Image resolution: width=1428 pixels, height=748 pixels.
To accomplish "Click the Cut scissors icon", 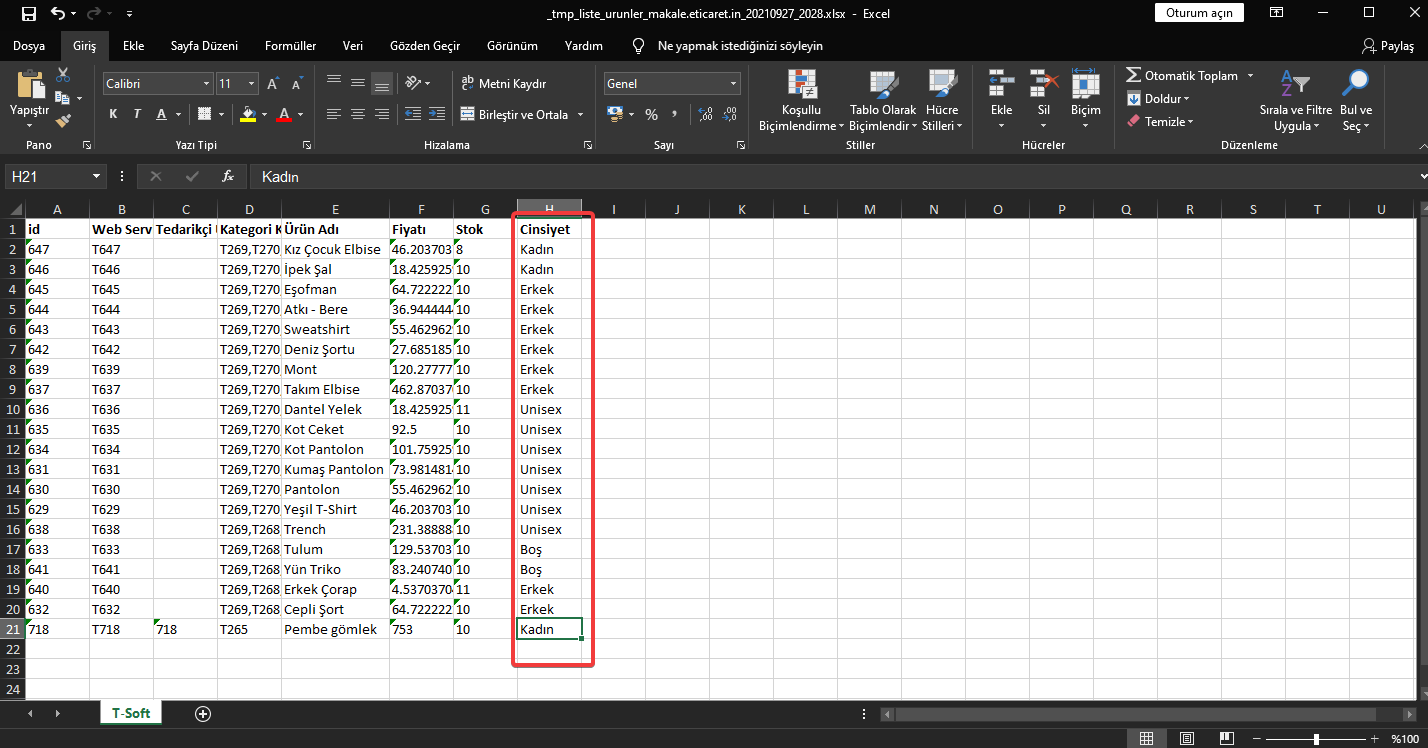I will tap(63, 75).
